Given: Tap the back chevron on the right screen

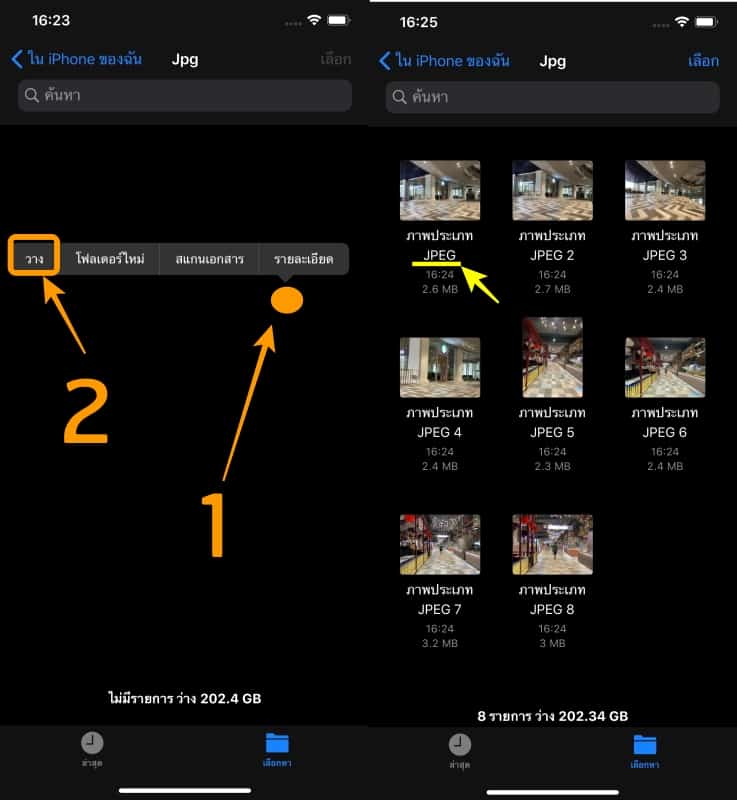Looking at the screenshot, I should pos(385,61).
